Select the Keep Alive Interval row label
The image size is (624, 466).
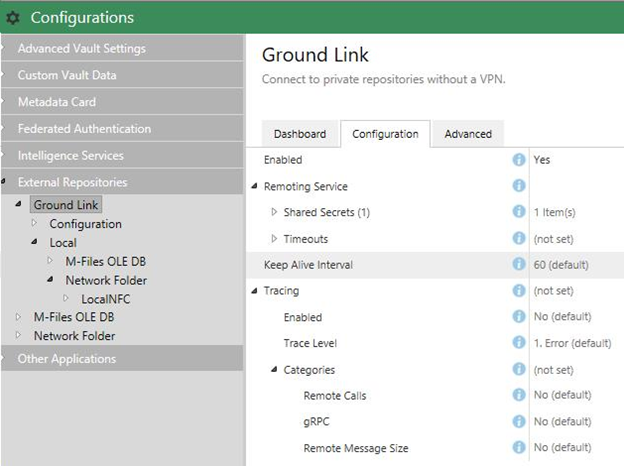[308, 265]
